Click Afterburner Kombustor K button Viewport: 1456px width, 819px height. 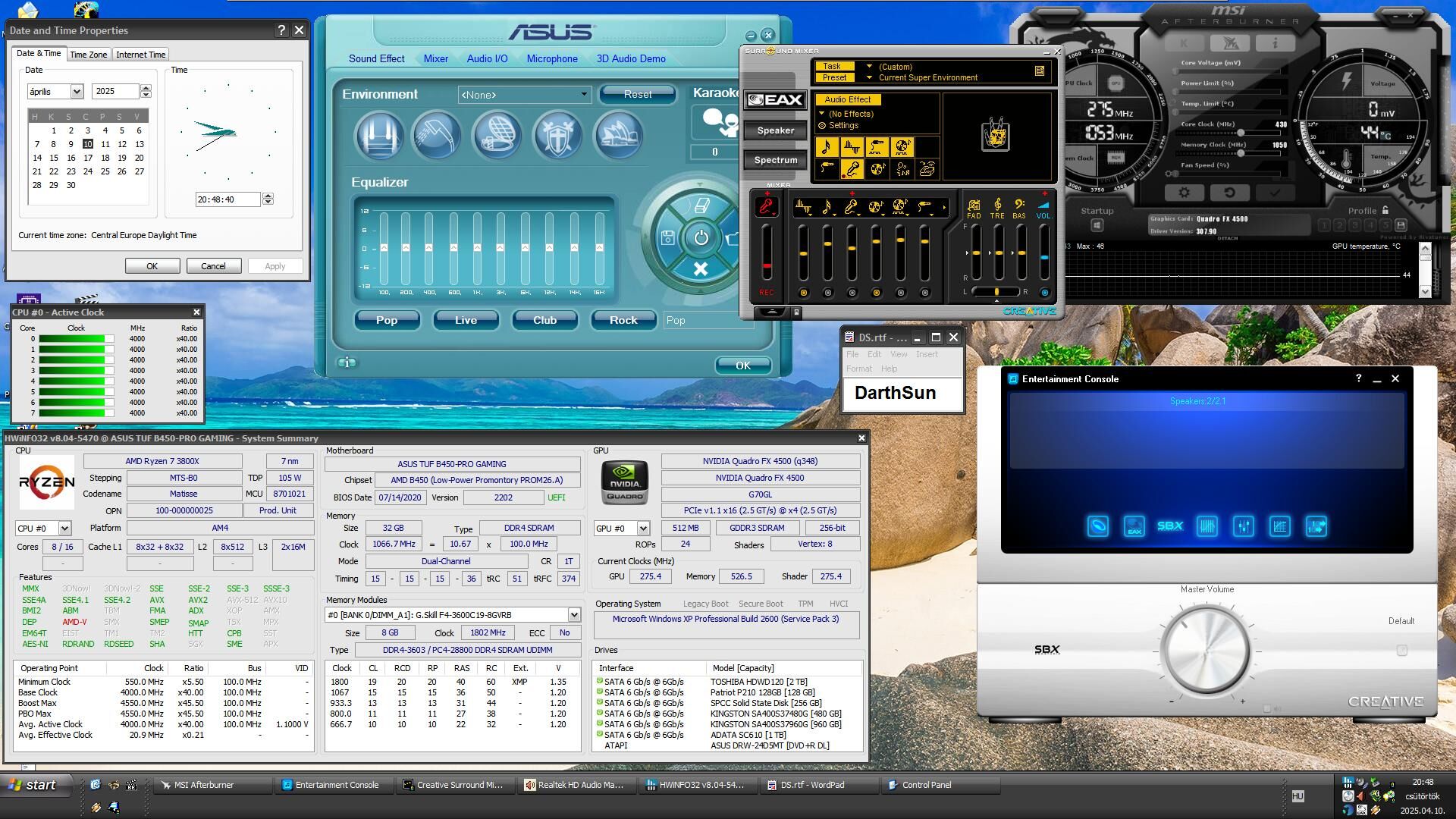click(x=1184, y=43)
